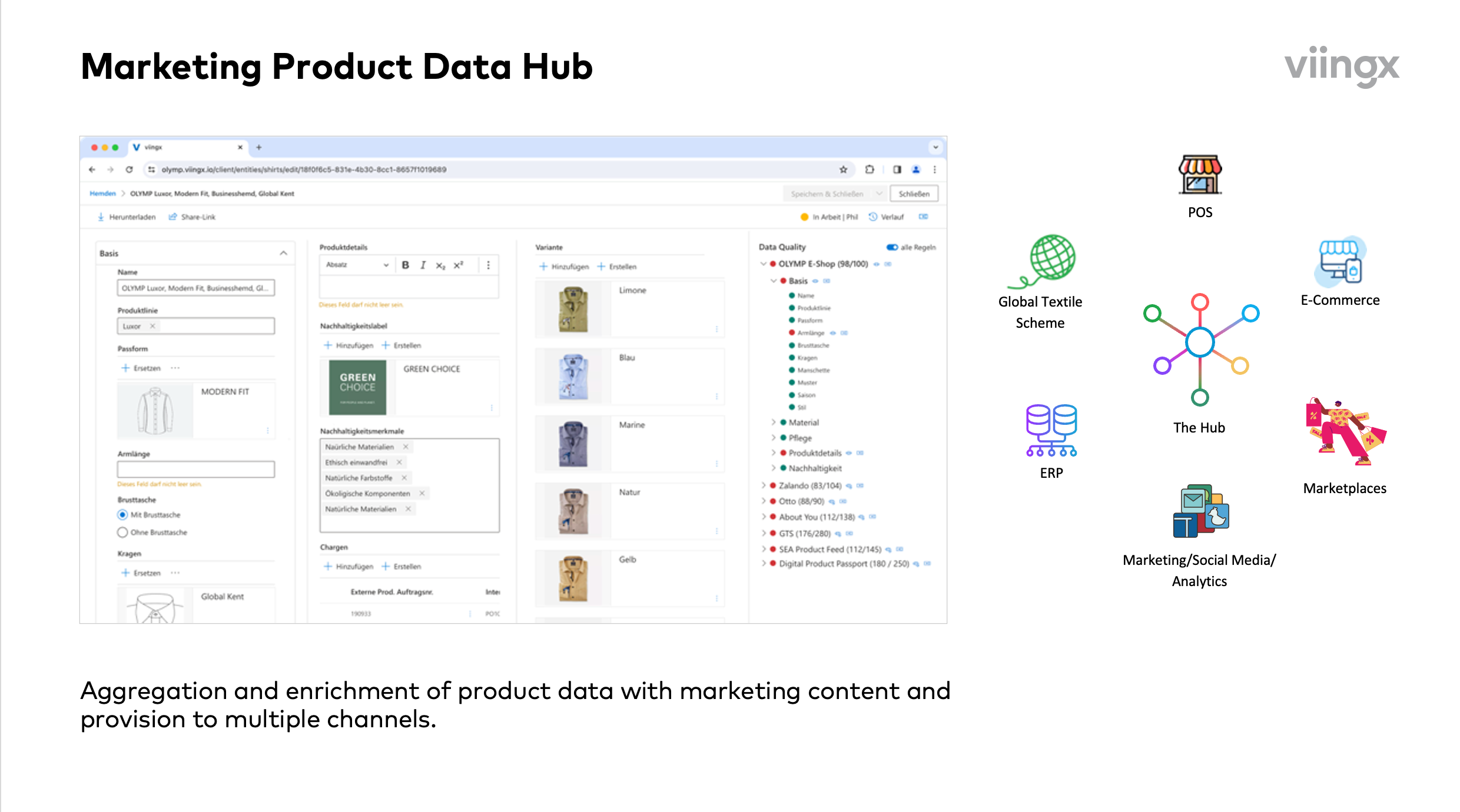1460x812 pixels.
Task: Open the browser extensions puzzle icon
Action: pos(870,169)
